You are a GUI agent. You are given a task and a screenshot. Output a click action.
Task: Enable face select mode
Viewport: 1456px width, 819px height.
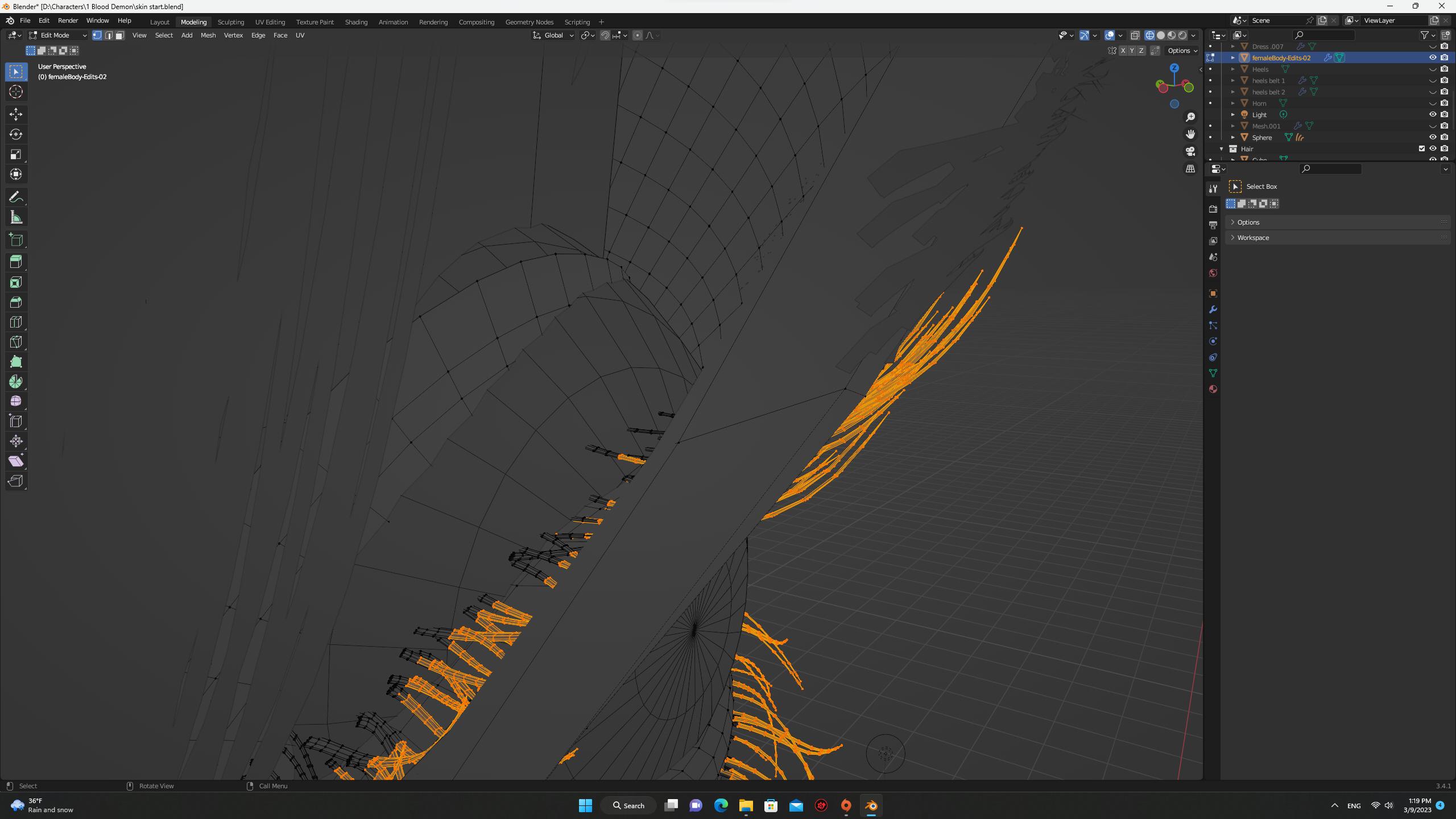(119, 35)
